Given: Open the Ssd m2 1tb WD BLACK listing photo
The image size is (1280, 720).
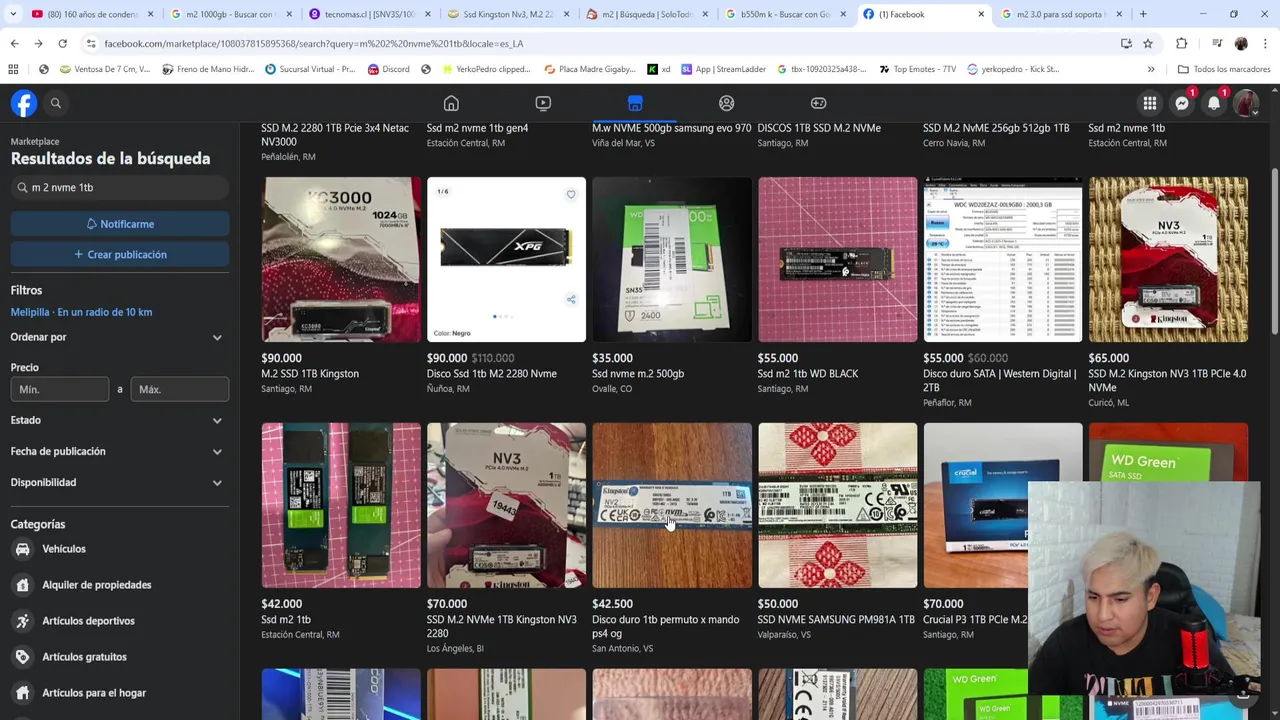Looking at the screenshot, I should tap(837, 260).
